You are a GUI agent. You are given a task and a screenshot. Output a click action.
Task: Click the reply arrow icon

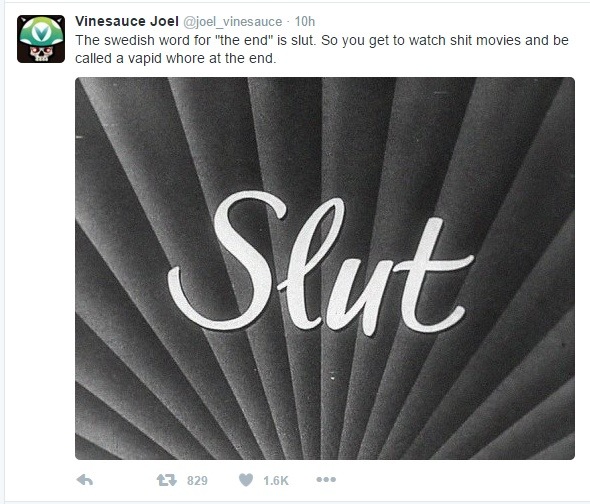pos(85,480)
